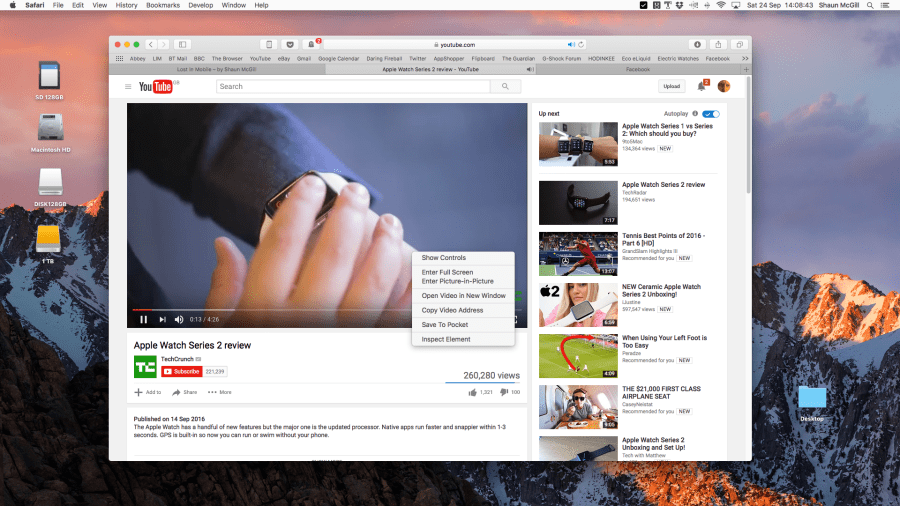This screenshot has width=900, height=506.
Task: Subscribe to the TechCrunch channel
Action: 181,372
